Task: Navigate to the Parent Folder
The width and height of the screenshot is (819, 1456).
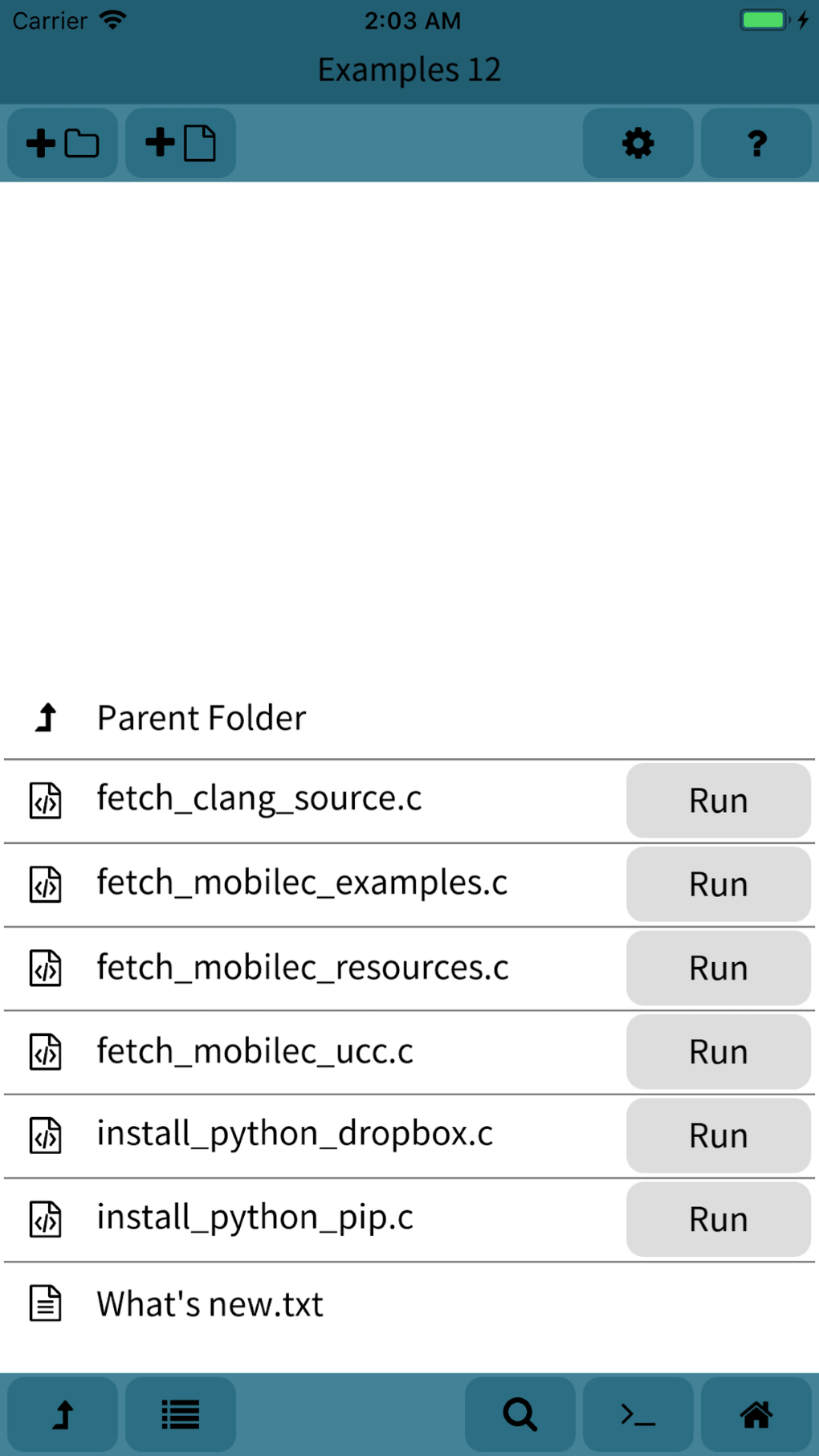Action: point(201,717)
